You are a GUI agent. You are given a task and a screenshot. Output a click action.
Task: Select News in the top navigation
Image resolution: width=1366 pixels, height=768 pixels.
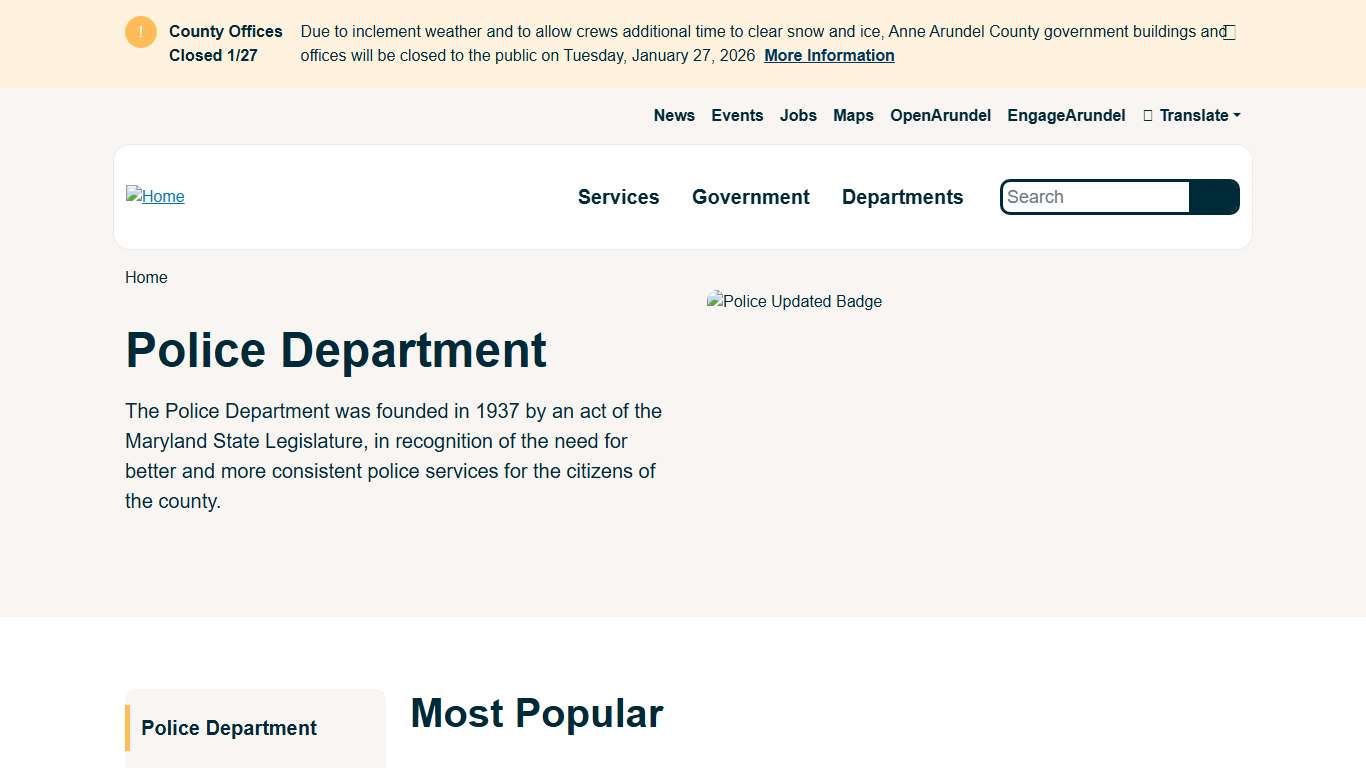click(673, 115)
